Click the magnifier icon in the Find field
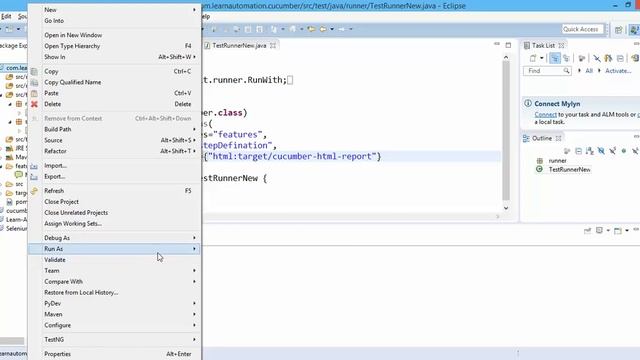 [x=566, y=71]
